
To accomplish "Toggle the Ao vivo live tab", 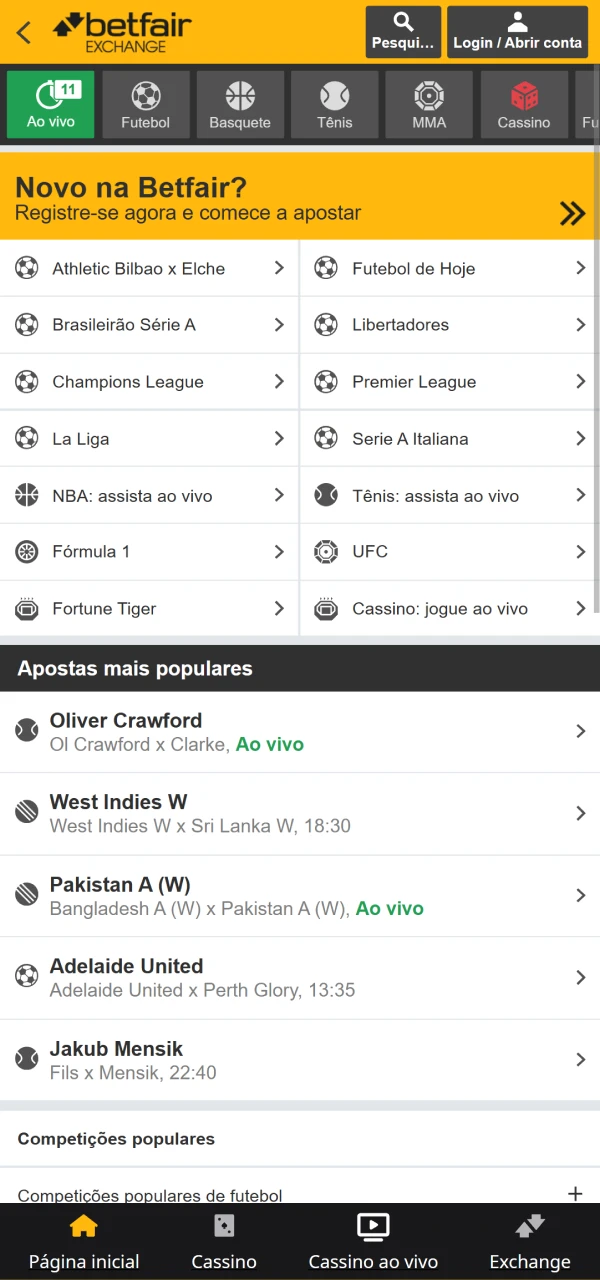I will [x=49, y=103].
